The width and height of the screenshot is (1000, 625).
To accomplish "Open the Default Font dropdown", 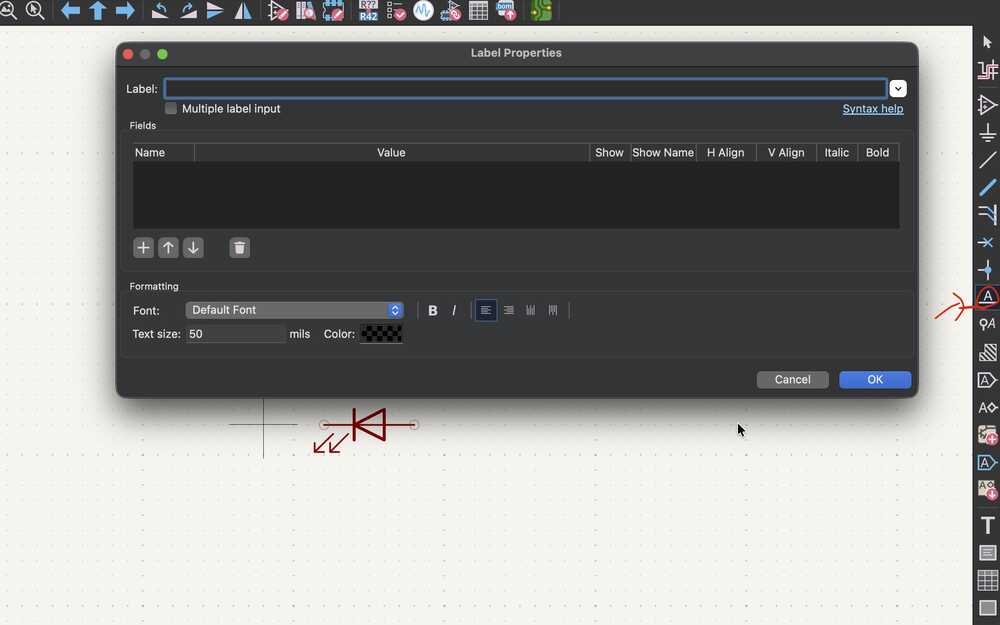I will pos(293,310).
